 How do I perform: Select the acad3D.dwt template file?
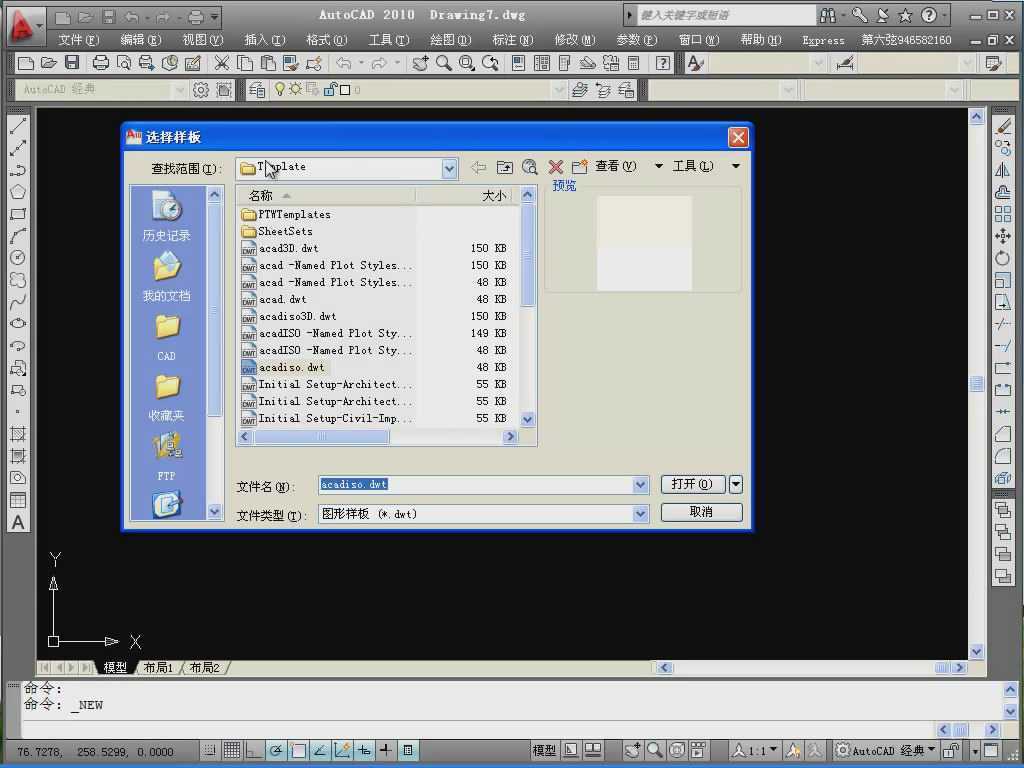[288, 248]
